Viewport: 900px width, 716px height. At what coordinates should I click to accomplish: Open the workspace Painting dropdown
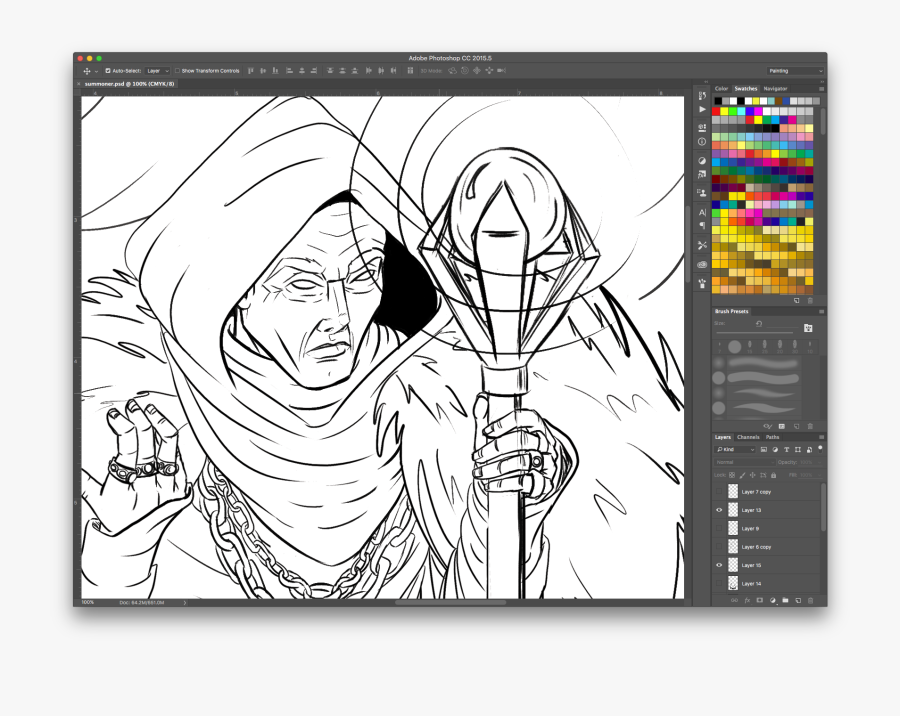pyautogui.click(x=795, y=70)
